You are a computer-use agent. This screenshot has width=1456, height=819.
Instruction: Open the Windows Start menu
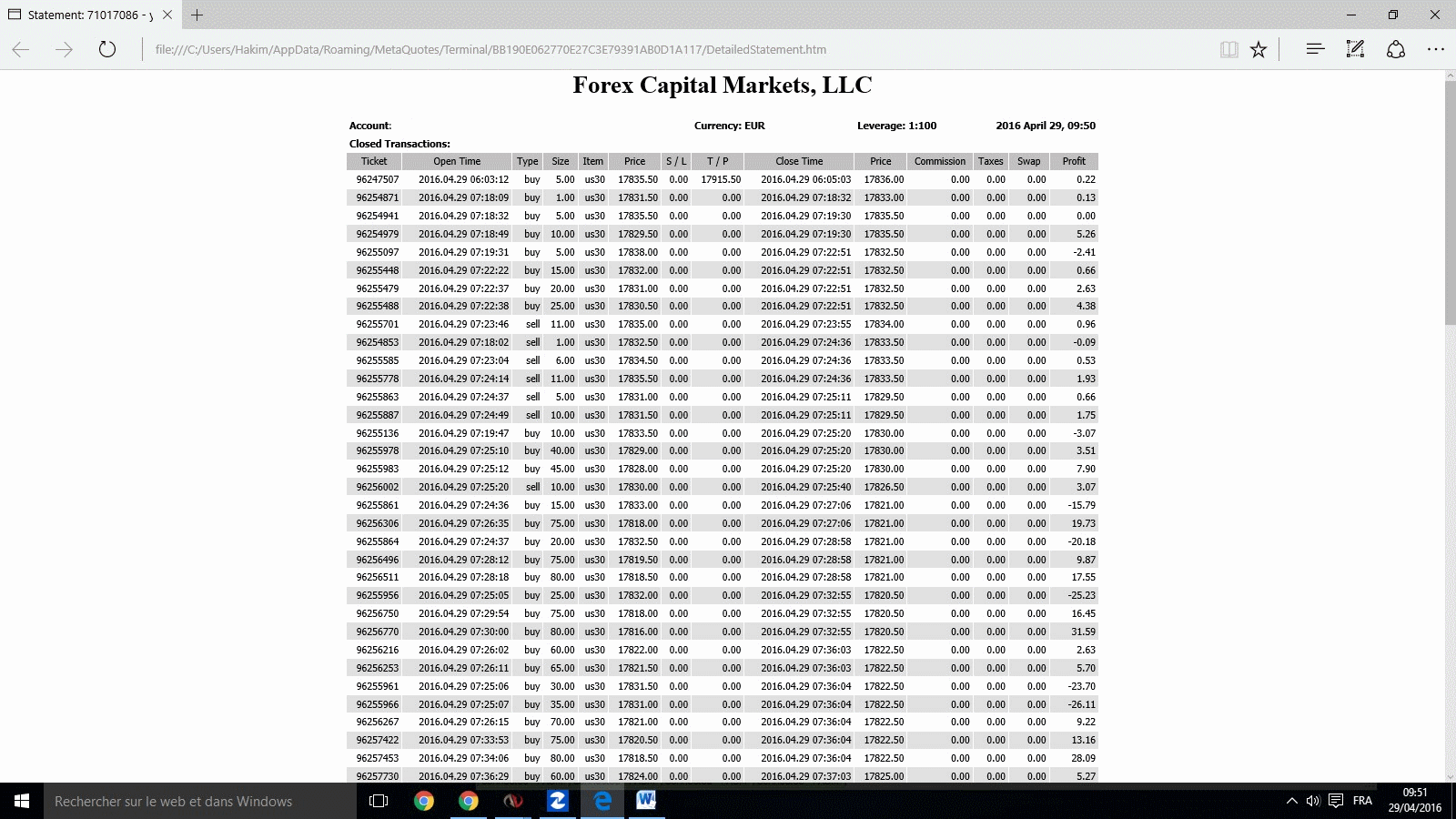[x=22, y=801]
